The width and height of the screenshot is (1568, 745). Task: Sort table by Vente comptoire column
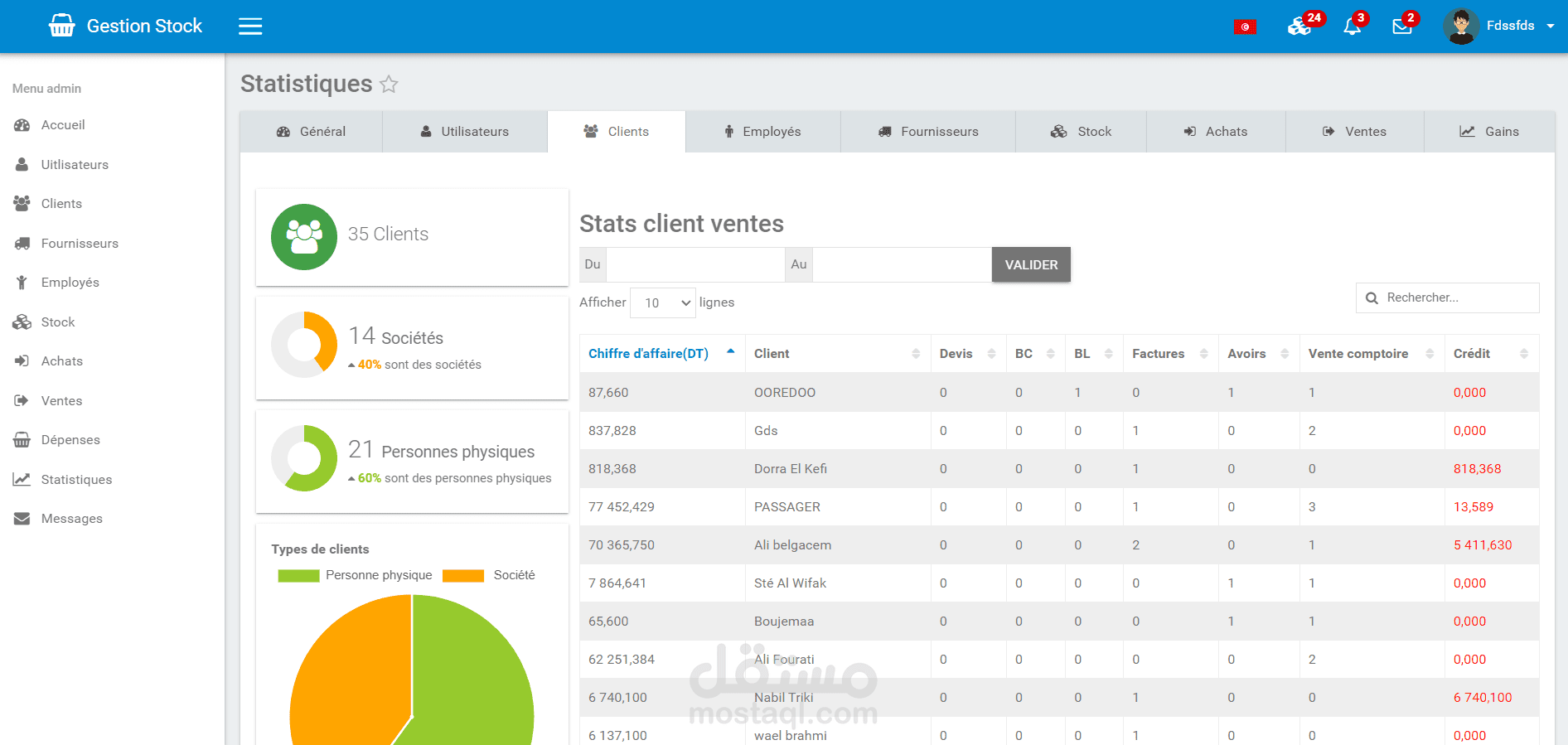tap(1372, 354)
